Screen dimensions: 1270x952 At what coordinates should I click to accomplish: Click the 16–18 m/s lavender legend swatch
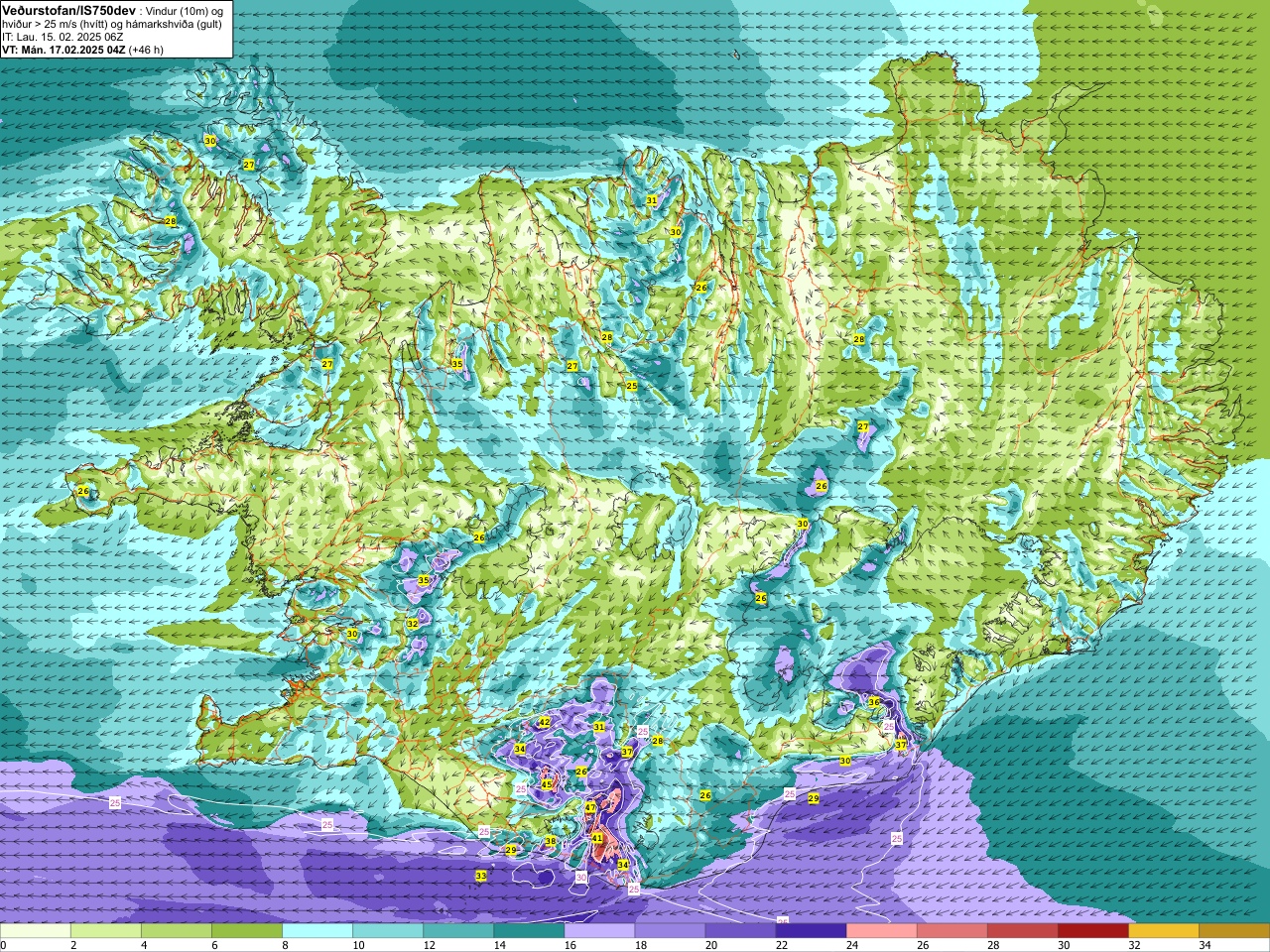599,931
